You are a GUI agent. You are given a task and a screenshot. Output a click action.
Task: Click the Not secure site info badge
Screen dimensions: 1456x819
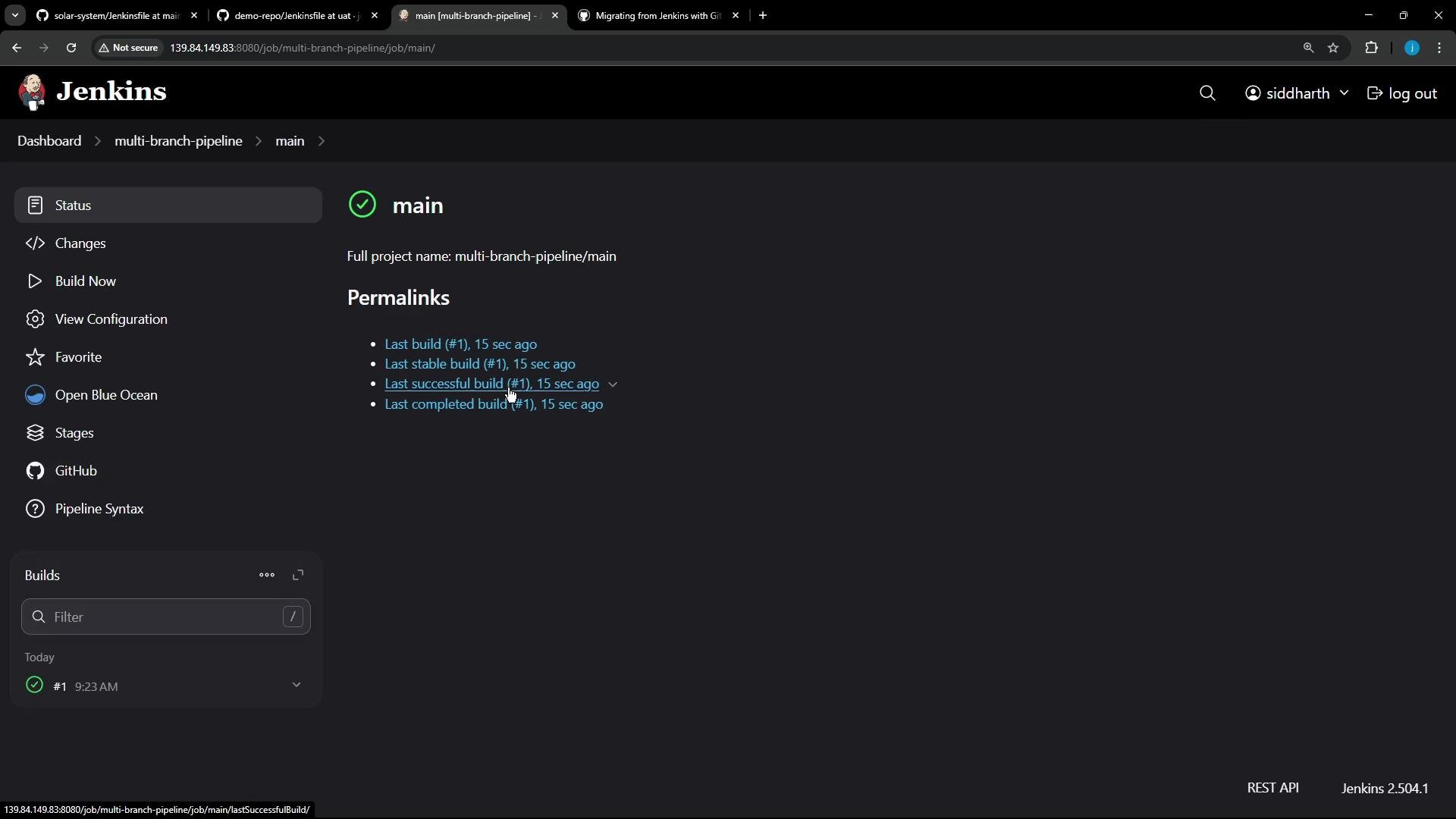[128, 48]
